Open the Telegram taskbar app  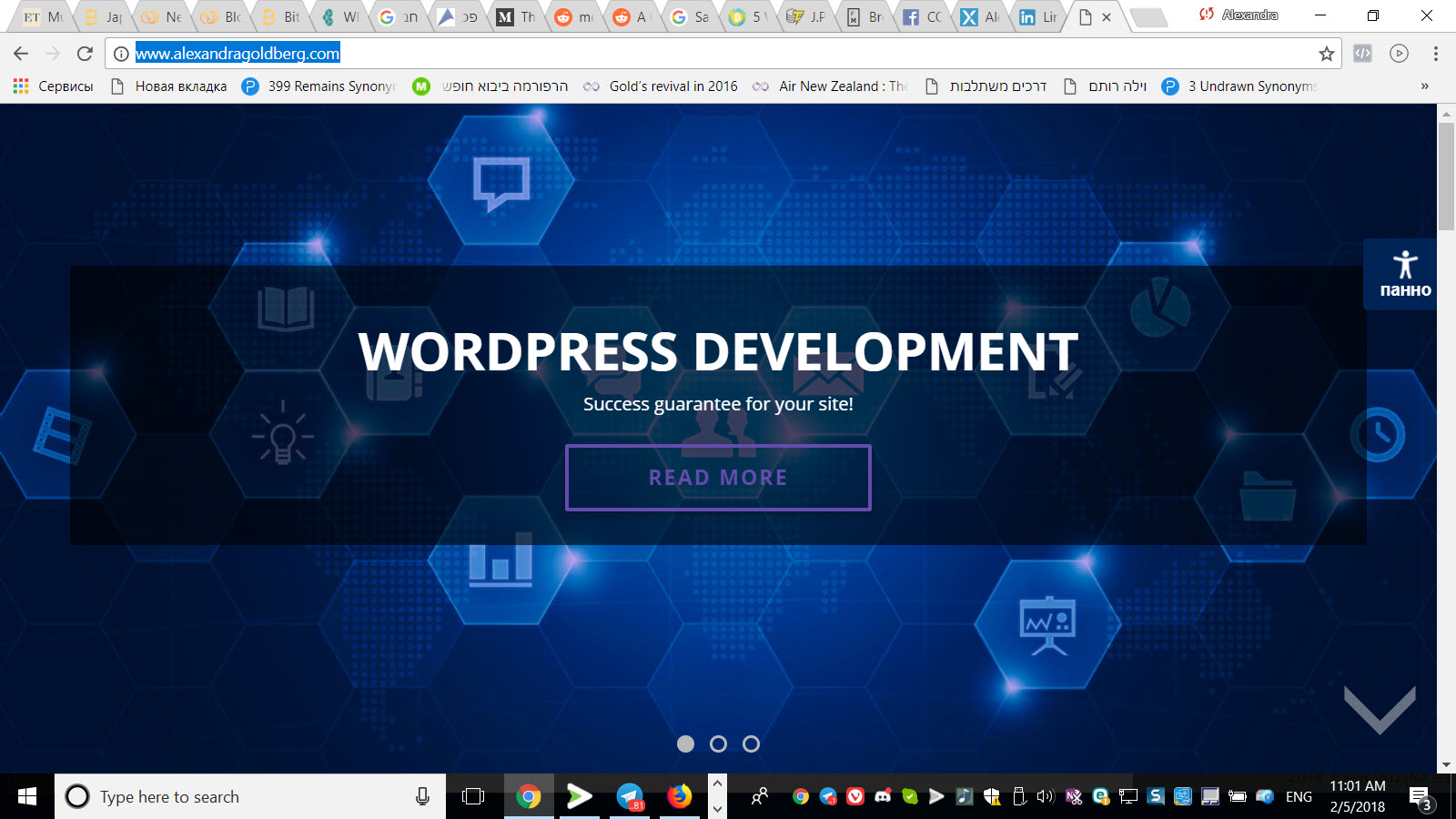[x=630, y=796]
